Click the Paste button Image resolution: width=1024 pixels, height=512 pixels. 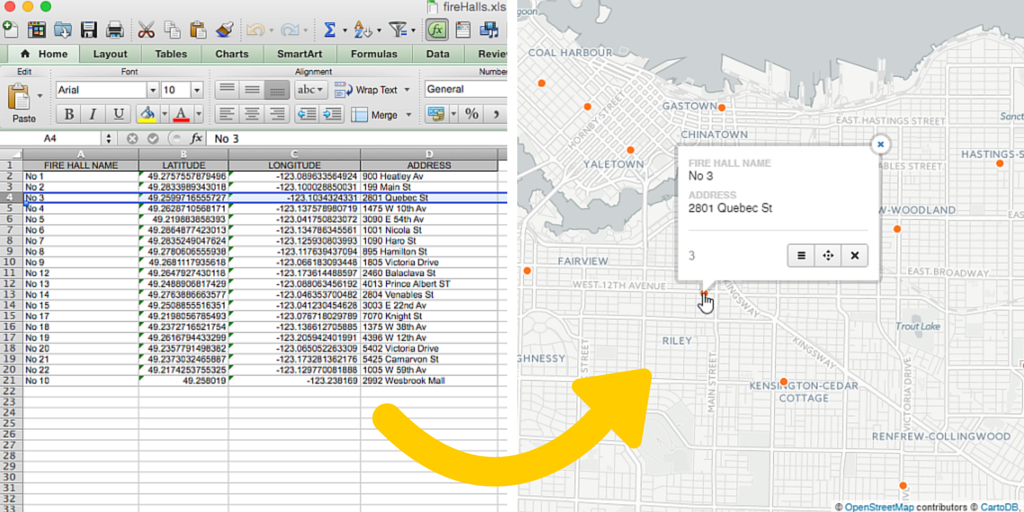24,103
